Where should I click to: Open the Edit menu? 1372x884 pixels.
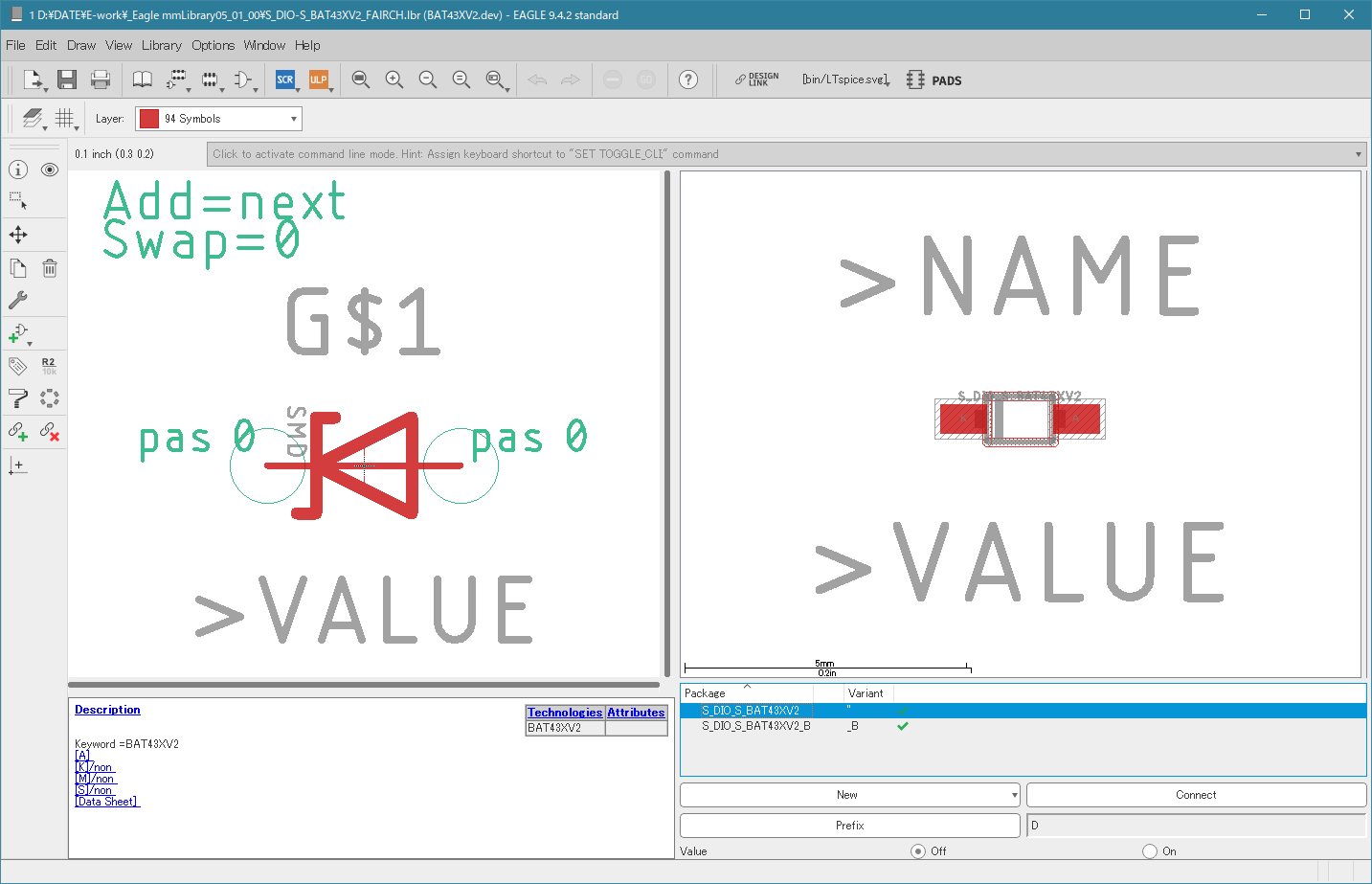(46, 45)
